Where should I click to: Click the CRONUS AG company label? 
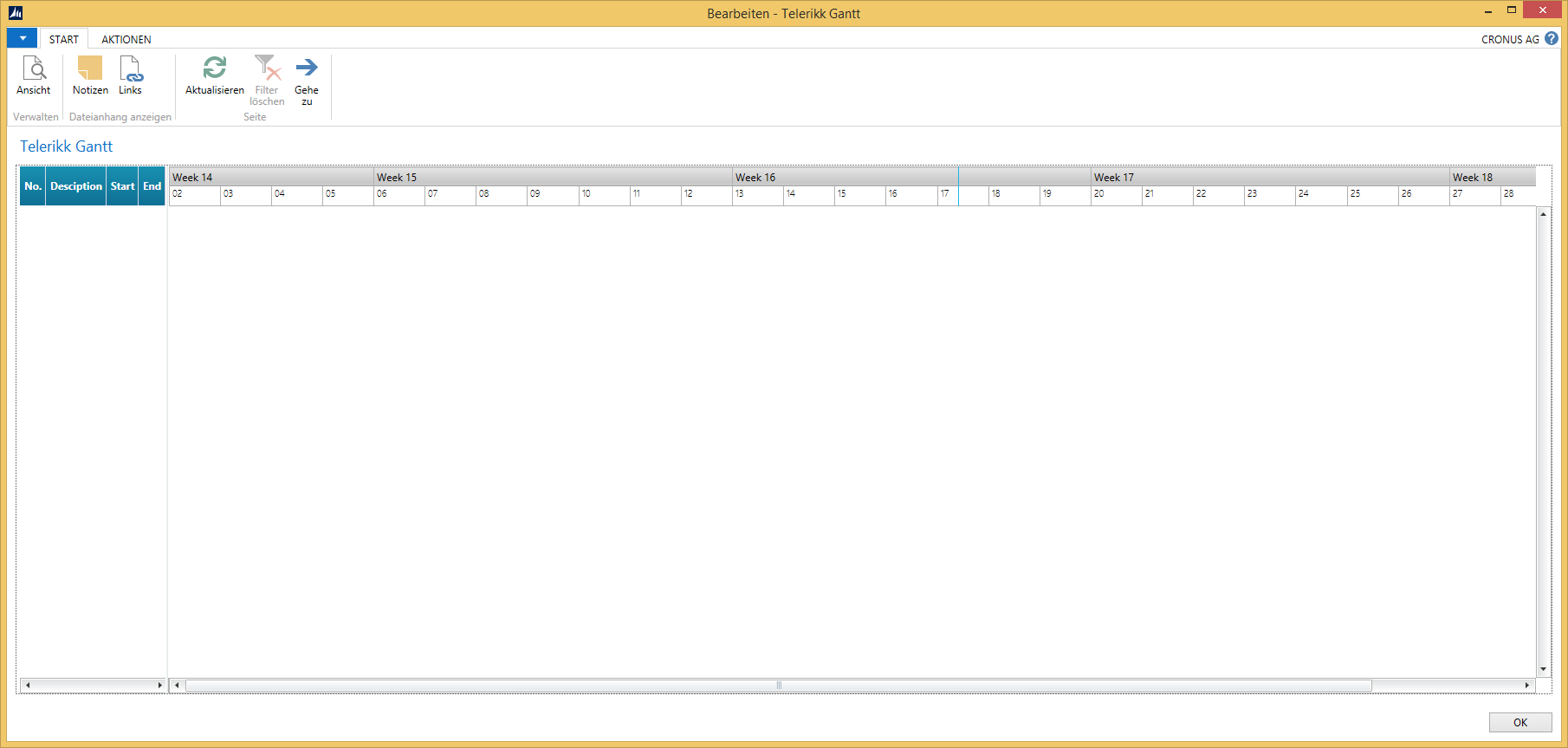pyautogui.click(x=1510, y=39)
